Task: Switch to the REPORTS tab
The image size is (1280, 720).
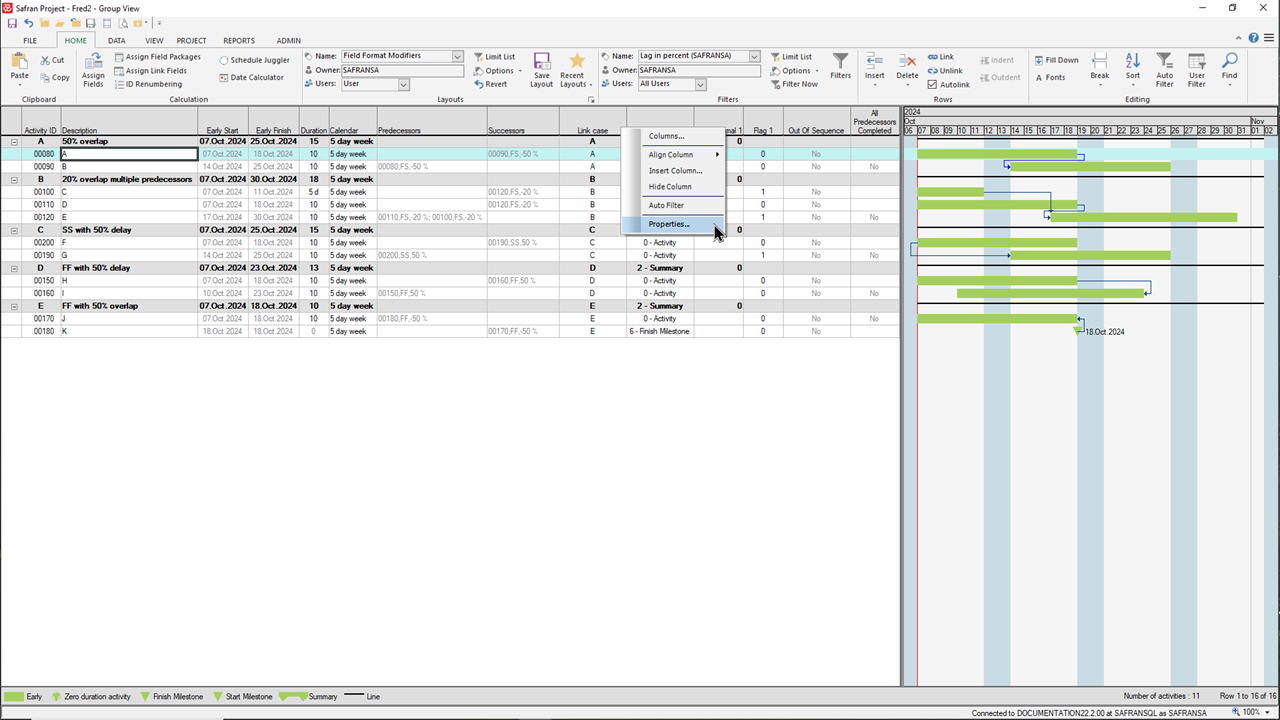Action: 239,41
